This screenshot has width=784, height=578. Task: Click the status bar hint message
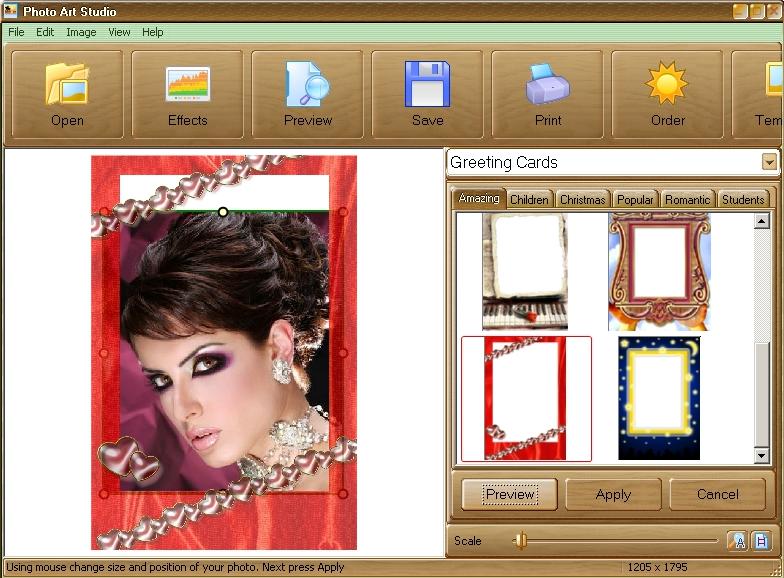point(175,567)
